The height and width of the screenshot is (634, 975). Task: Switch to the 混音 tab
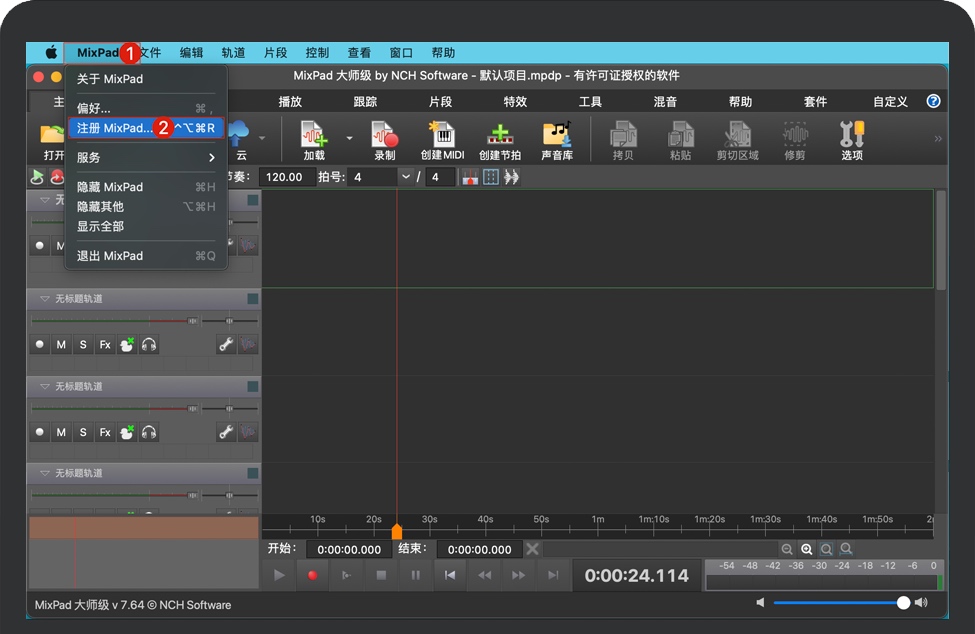coord(665,102)
